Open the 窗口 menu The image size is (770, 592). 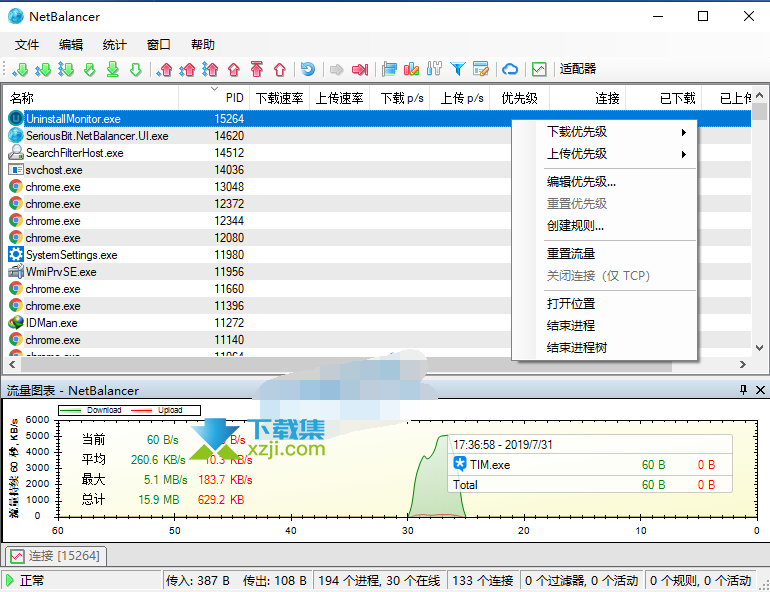click(159, 45)
